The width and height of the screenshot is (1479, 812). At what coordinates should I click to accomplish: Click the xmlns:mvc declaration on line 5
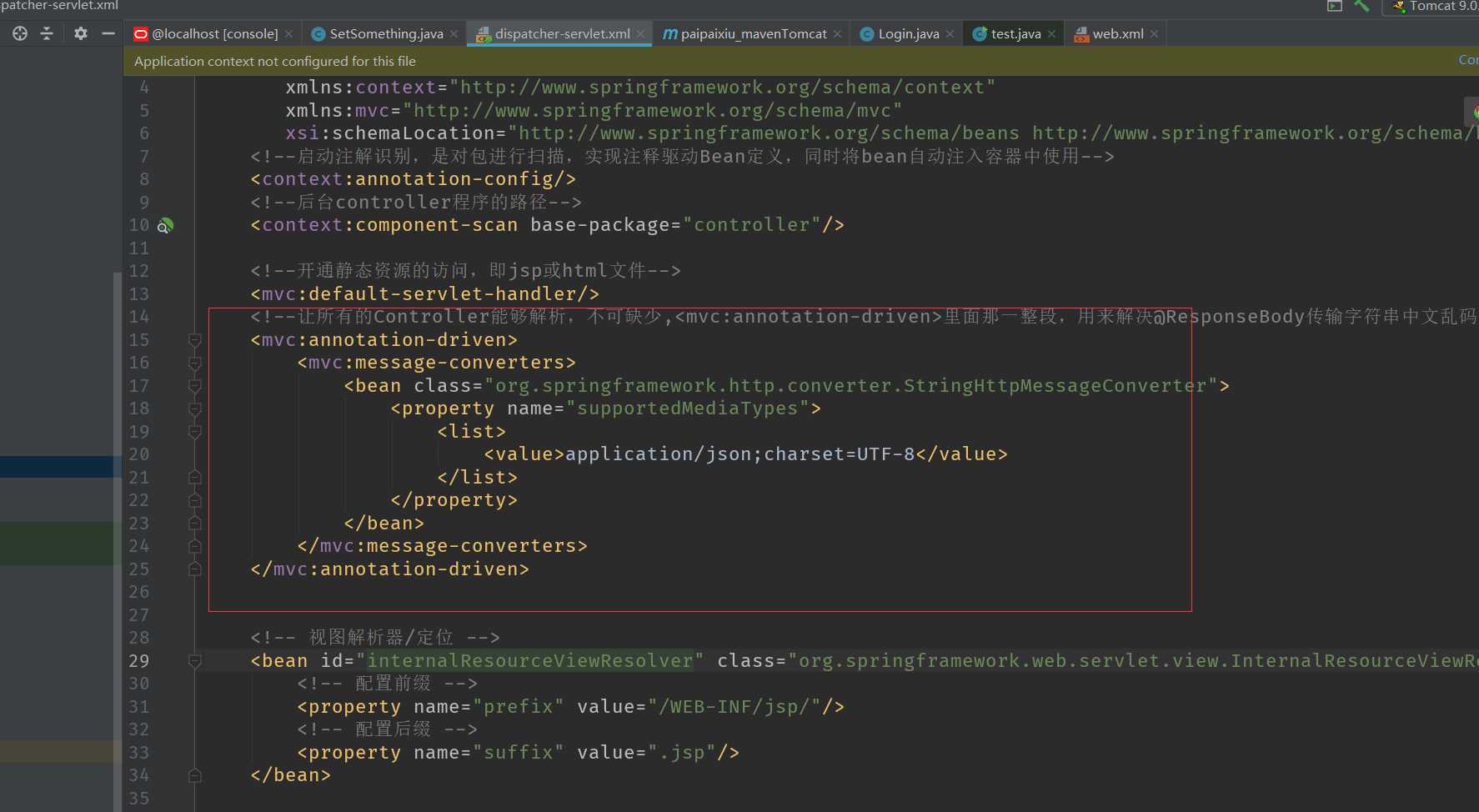point(594,111)
